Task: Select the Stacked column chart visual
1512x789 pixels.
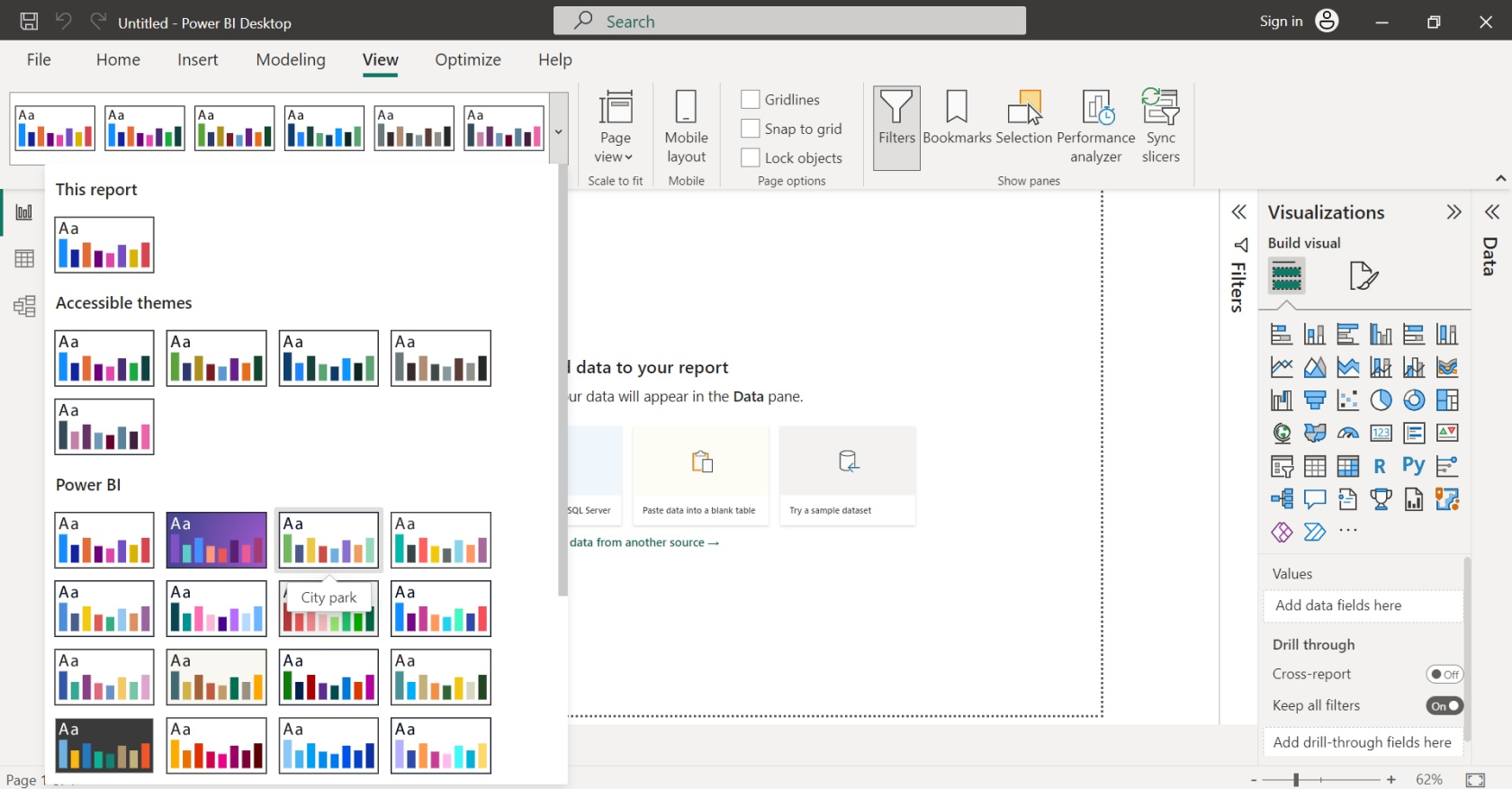Action: pos(1315,335)
